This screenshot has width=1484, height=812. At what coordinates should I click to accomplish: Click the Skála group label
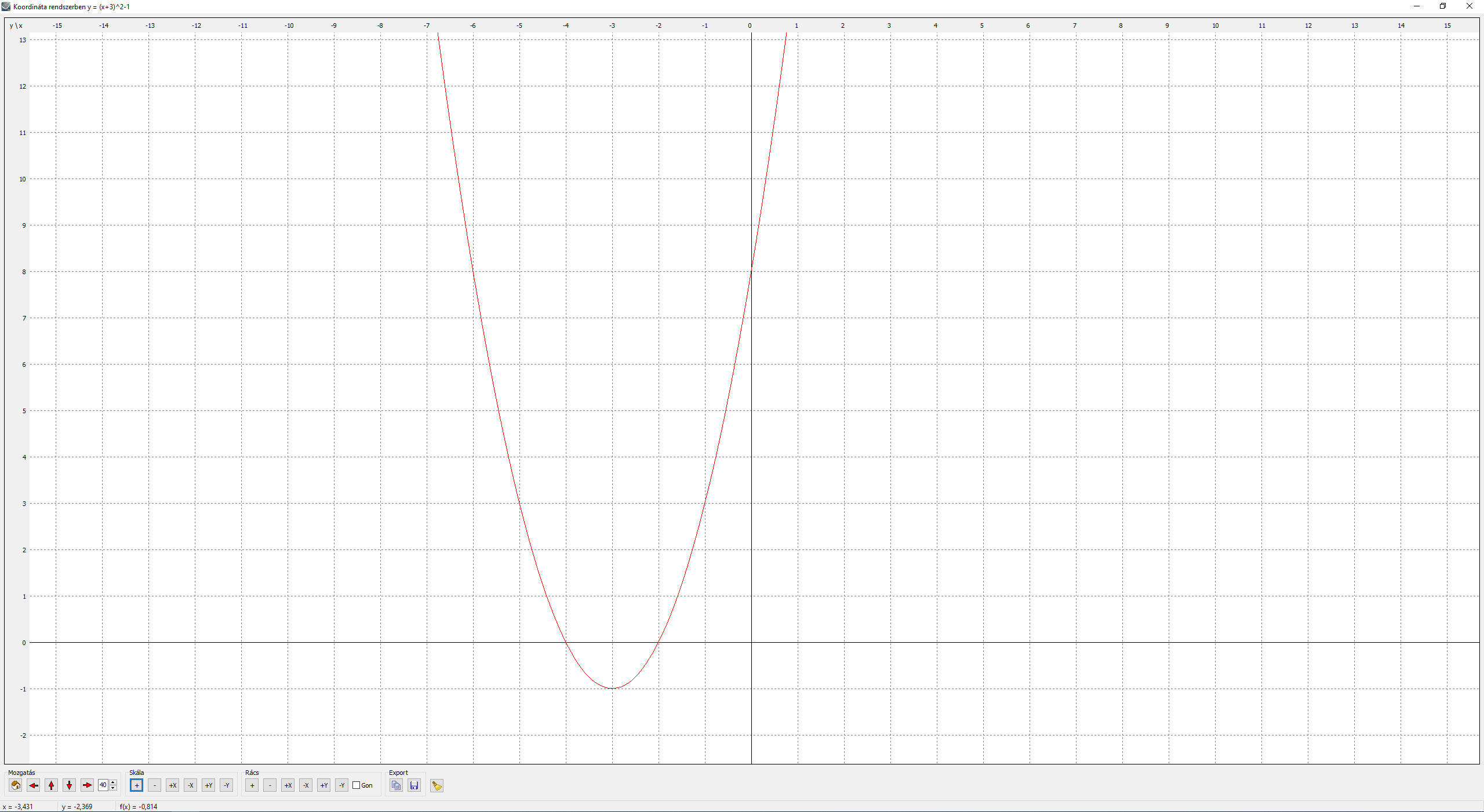click(137, 773)
